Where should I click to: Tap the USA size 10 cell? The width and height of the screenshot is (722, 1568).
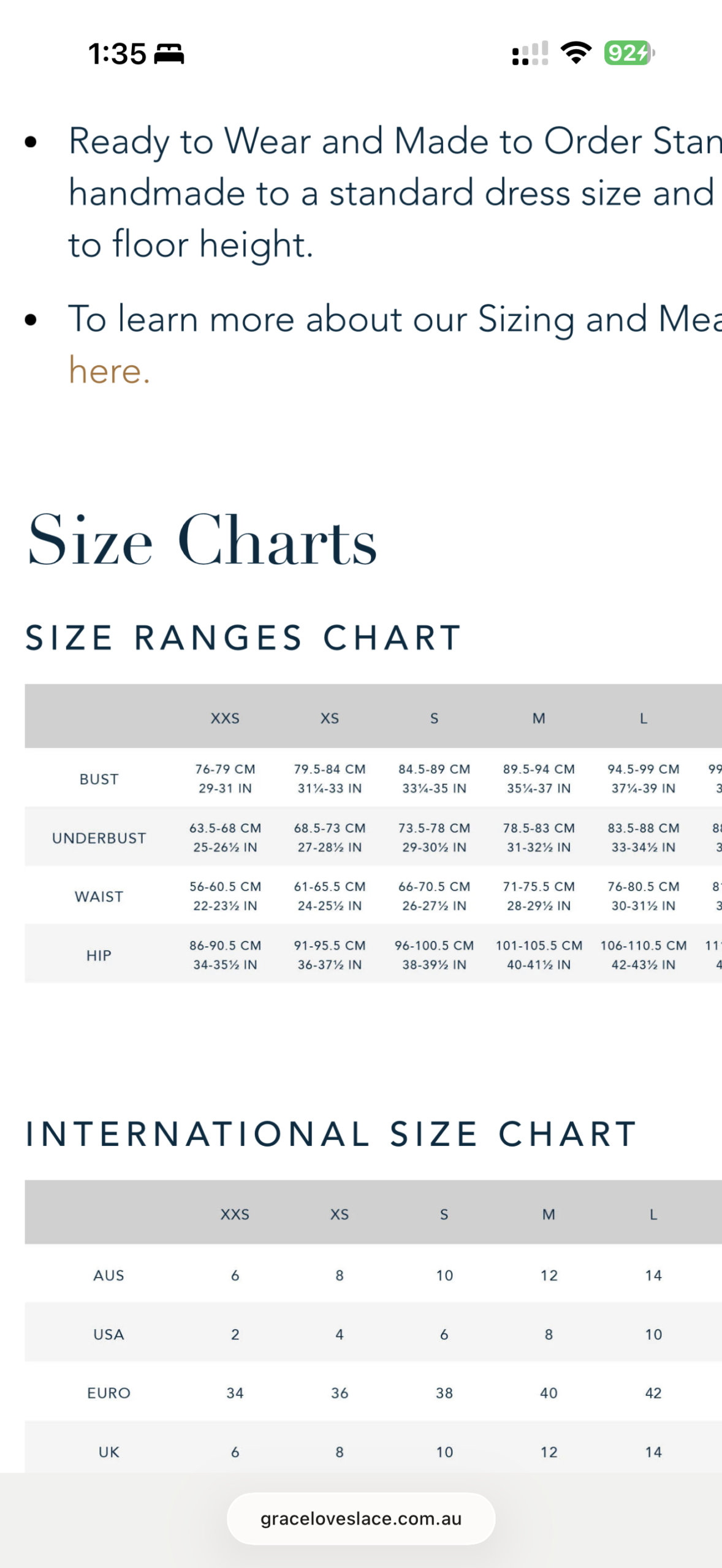[653, 1334]
